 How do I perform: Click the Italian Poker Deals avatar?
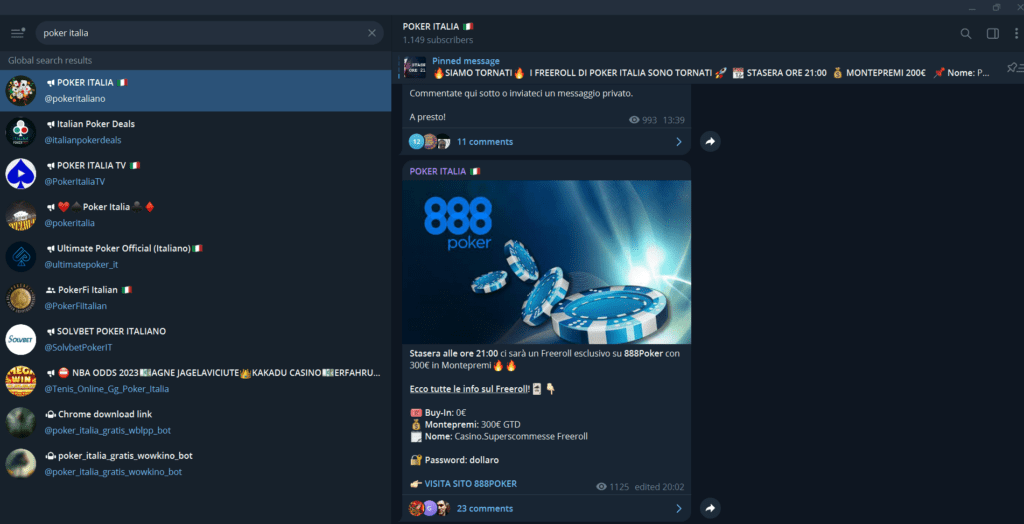(x=21, y=132)
